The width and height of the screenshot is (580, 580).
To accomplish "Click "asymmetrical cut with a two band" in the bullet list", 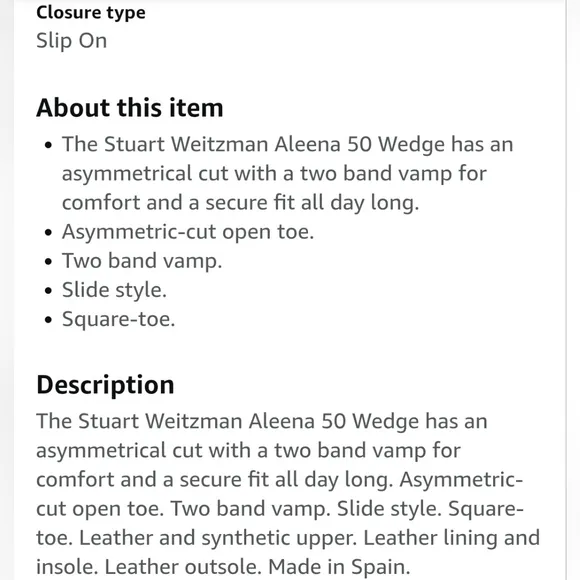I will (227, 174).
